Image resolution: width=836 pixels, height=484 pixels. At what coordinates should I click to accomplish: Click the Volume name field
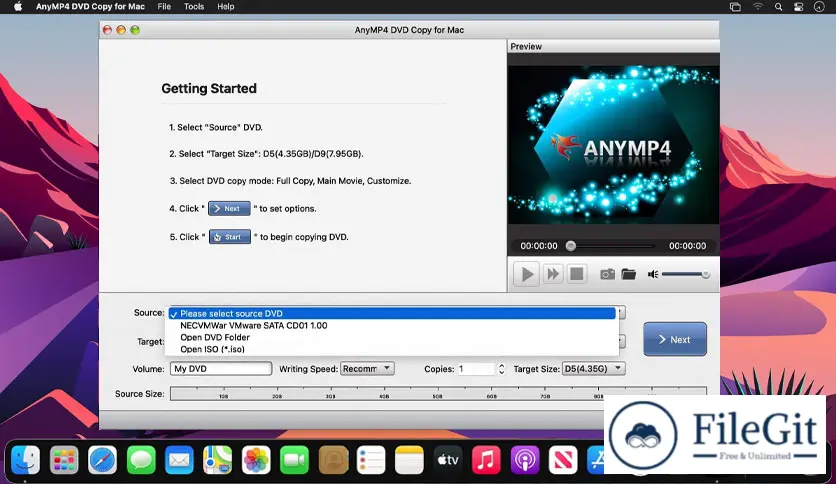(x=221, y=368)
